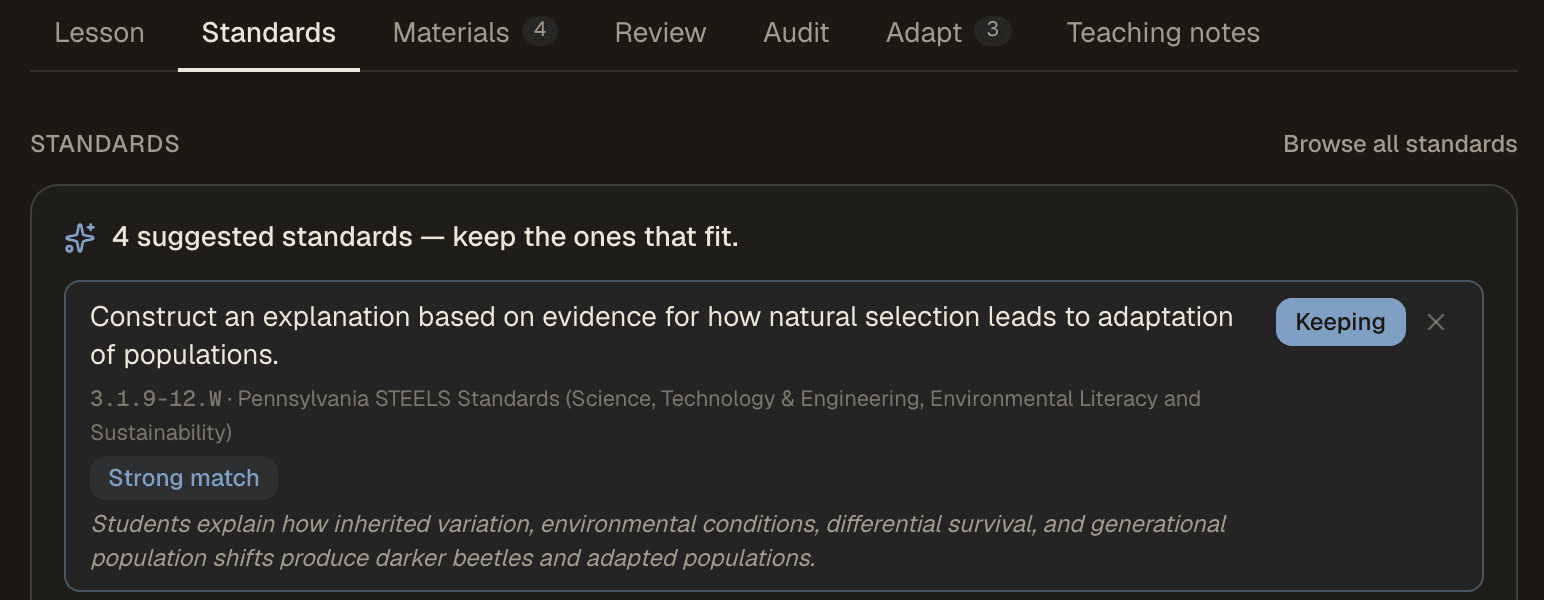Follow the Browse all standards link
Image resolution: width=1544 pixels, height=600 pixels.
pyautogui.click(x=1400, y=144)
